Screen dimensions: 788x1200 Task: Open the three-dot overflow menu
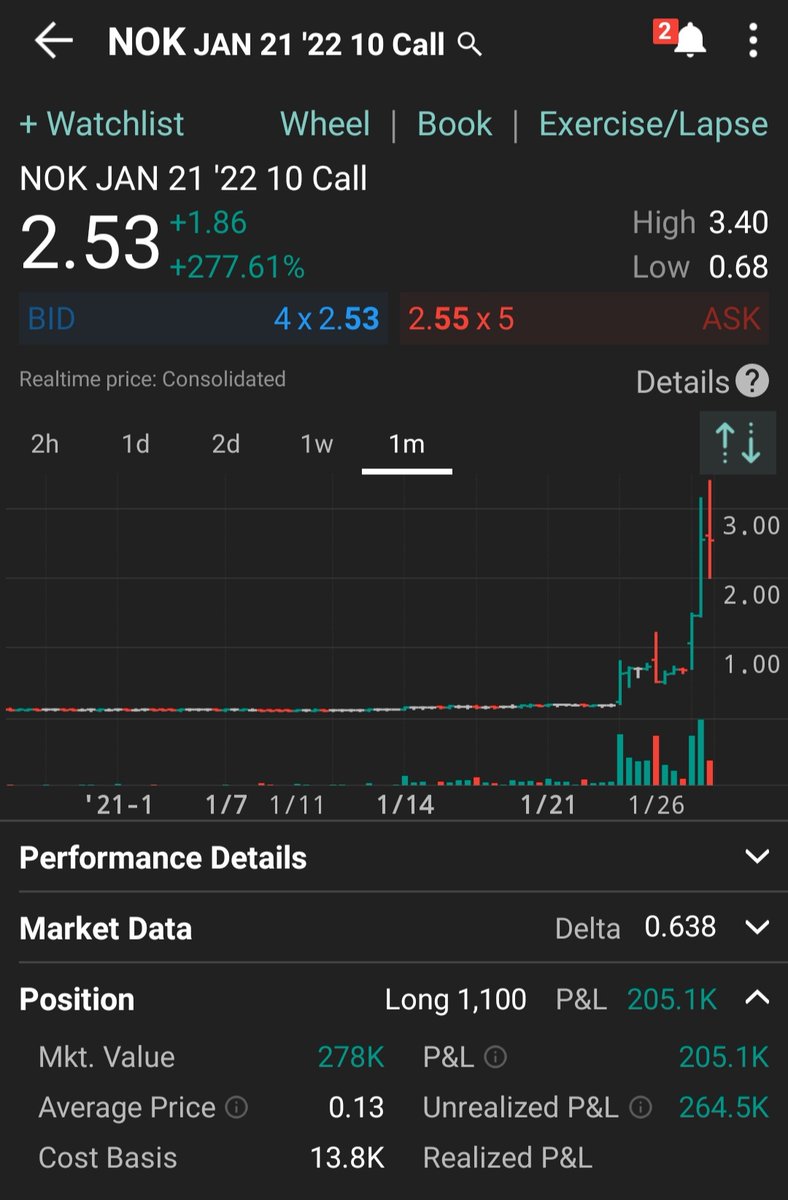(x=752, y=42)
